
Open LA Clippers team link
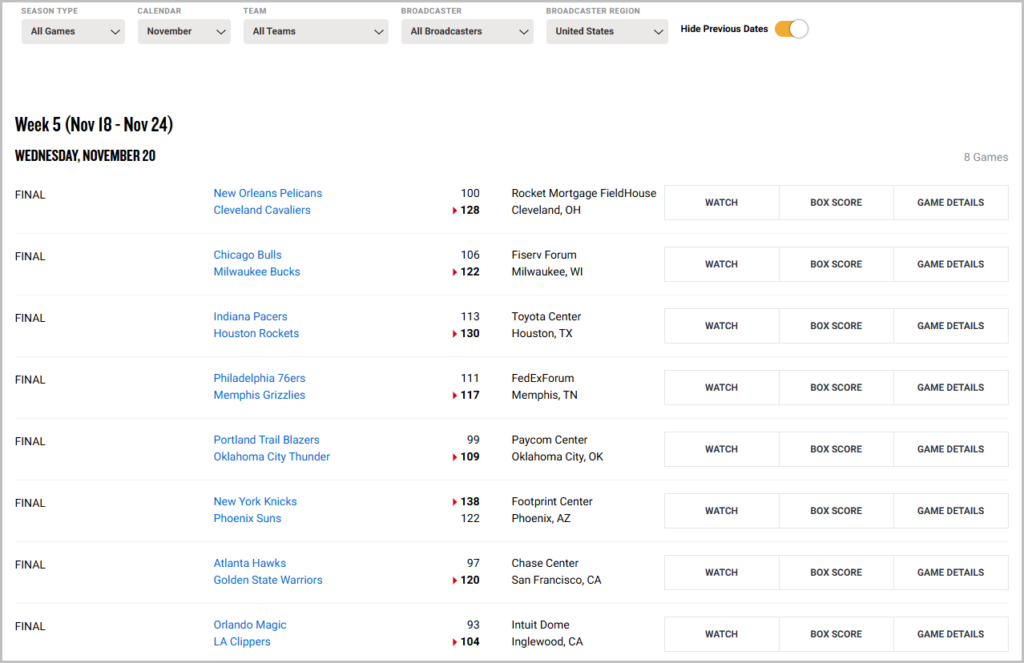point(242,642)
